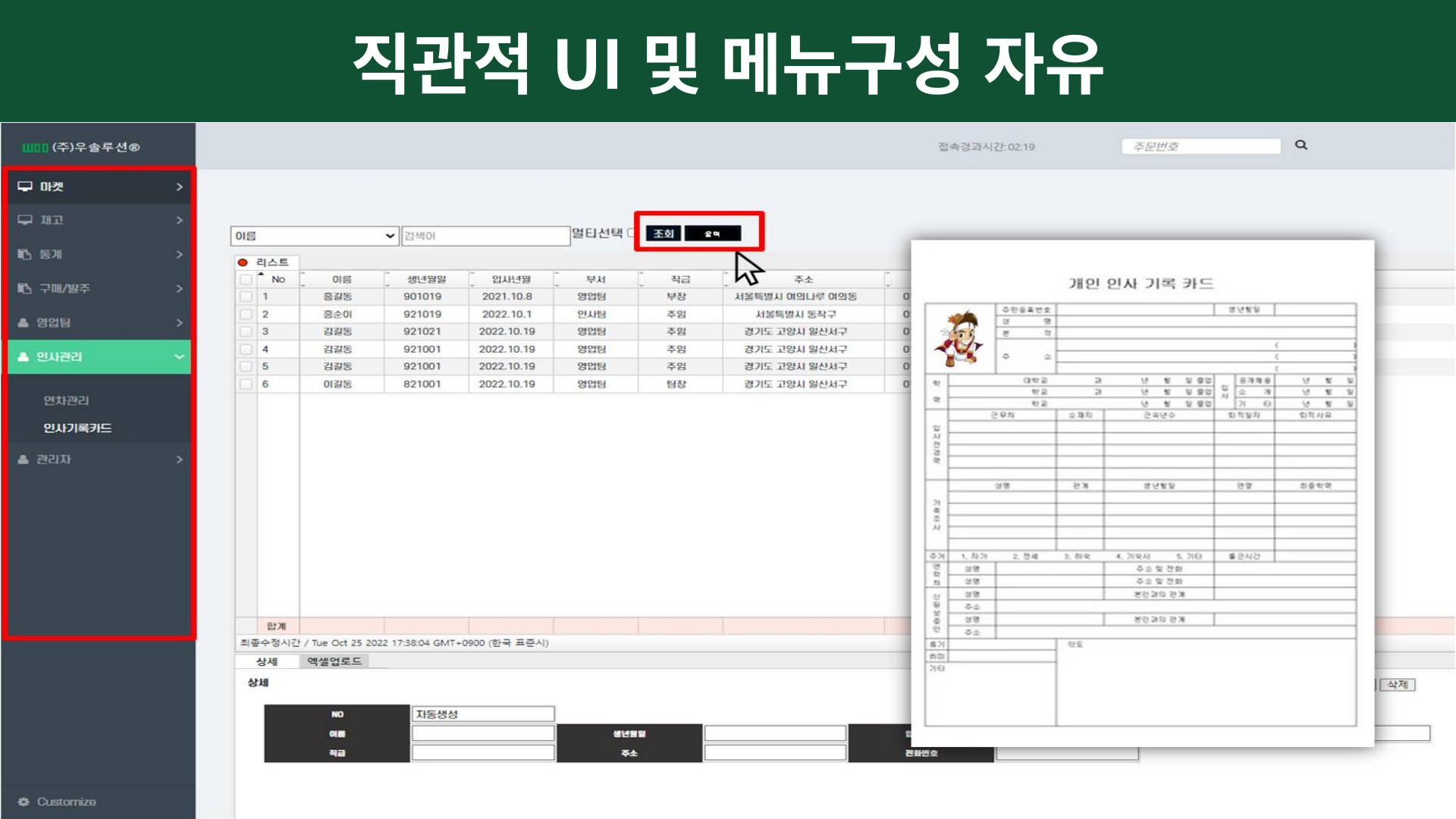Click the person icon beside 관리자
Screen dimensions: 1456x819
(24, 459)
